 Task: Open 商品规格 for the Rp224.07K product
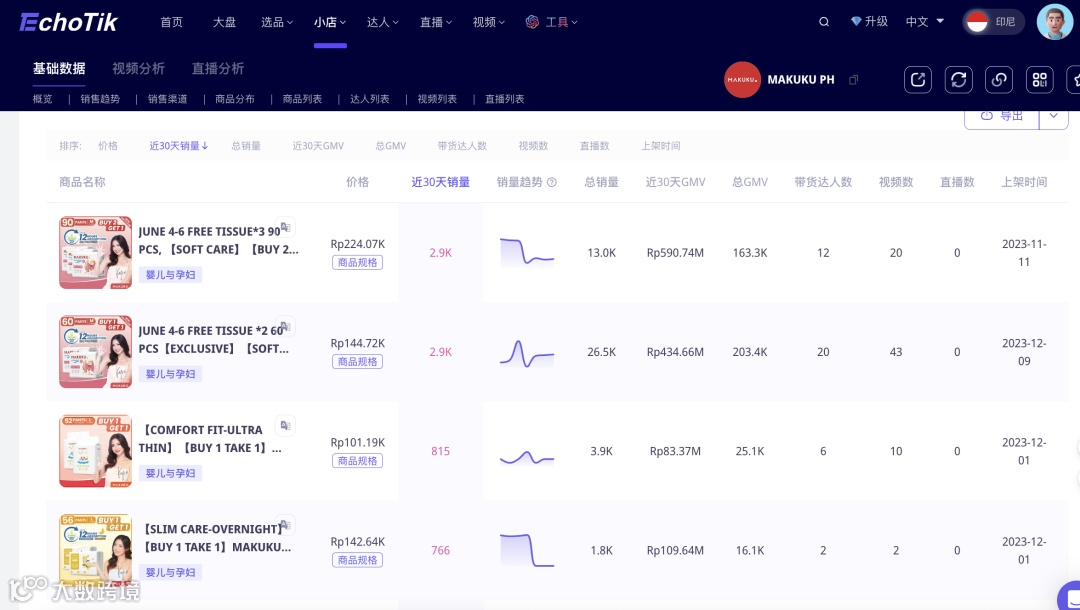(357, 262)
